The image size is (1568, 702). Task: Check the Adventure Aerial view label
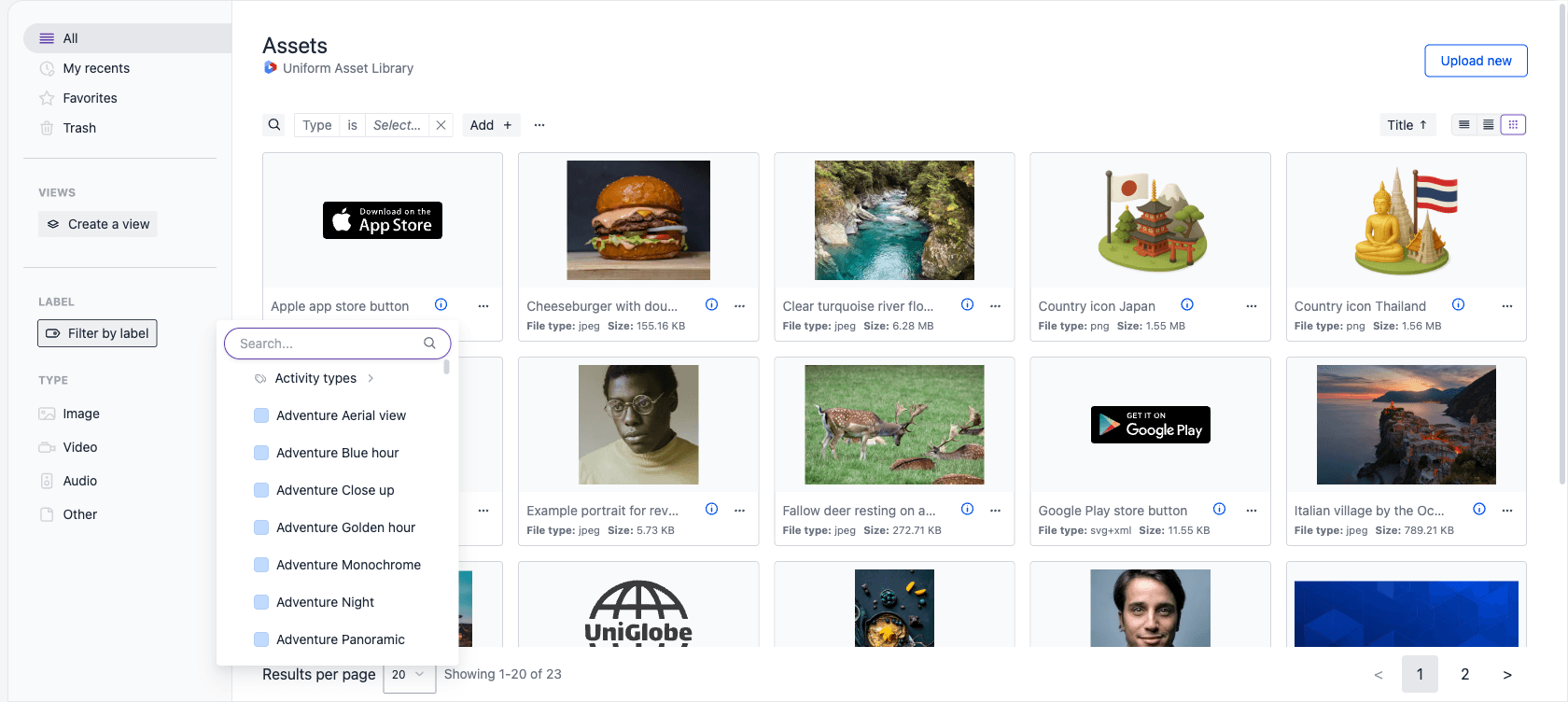[261, 415]
